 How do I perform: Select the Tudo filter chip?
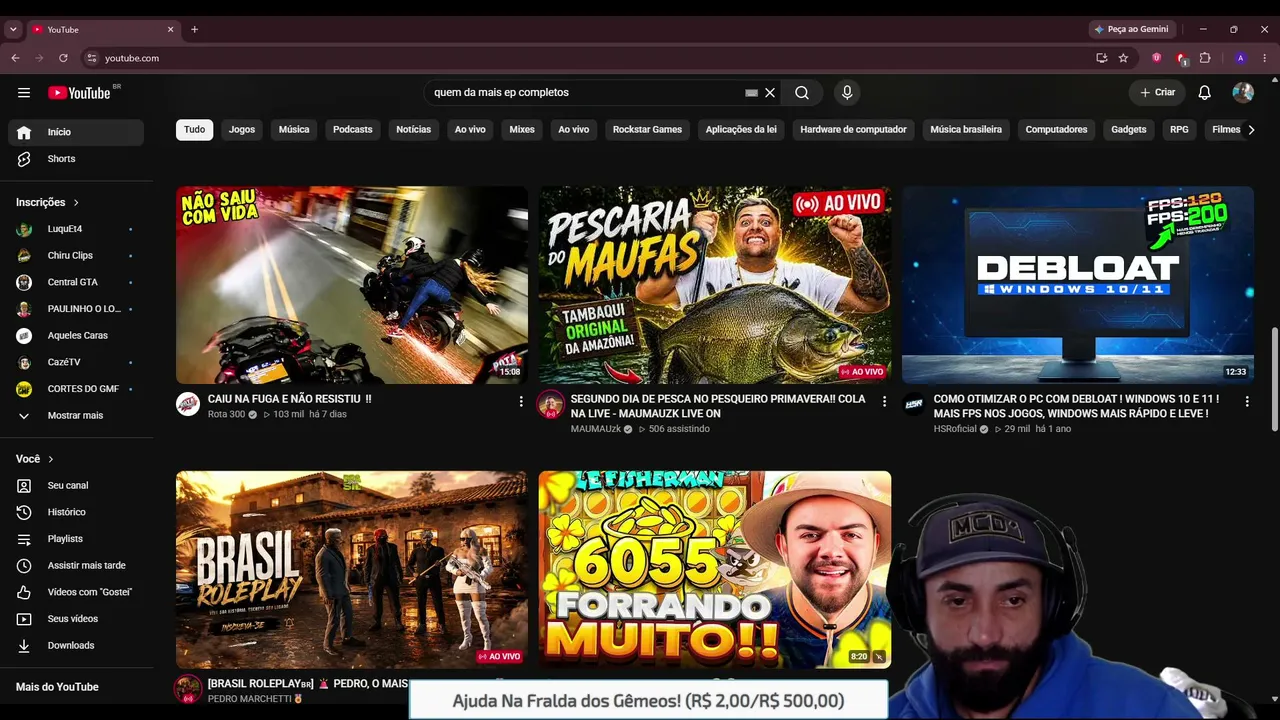pos(195,129)
